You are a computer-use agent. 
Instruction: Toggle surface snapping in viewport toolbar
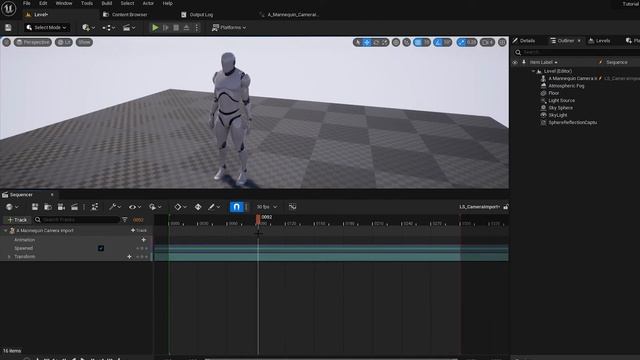click(x=407, y=42)
